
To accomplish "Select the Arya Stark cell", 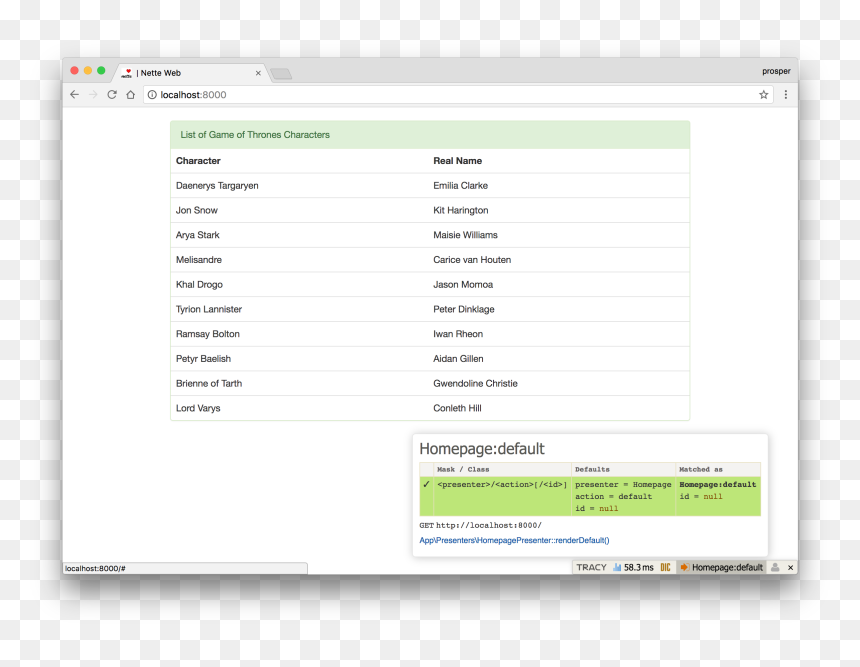I will [299, 235].
